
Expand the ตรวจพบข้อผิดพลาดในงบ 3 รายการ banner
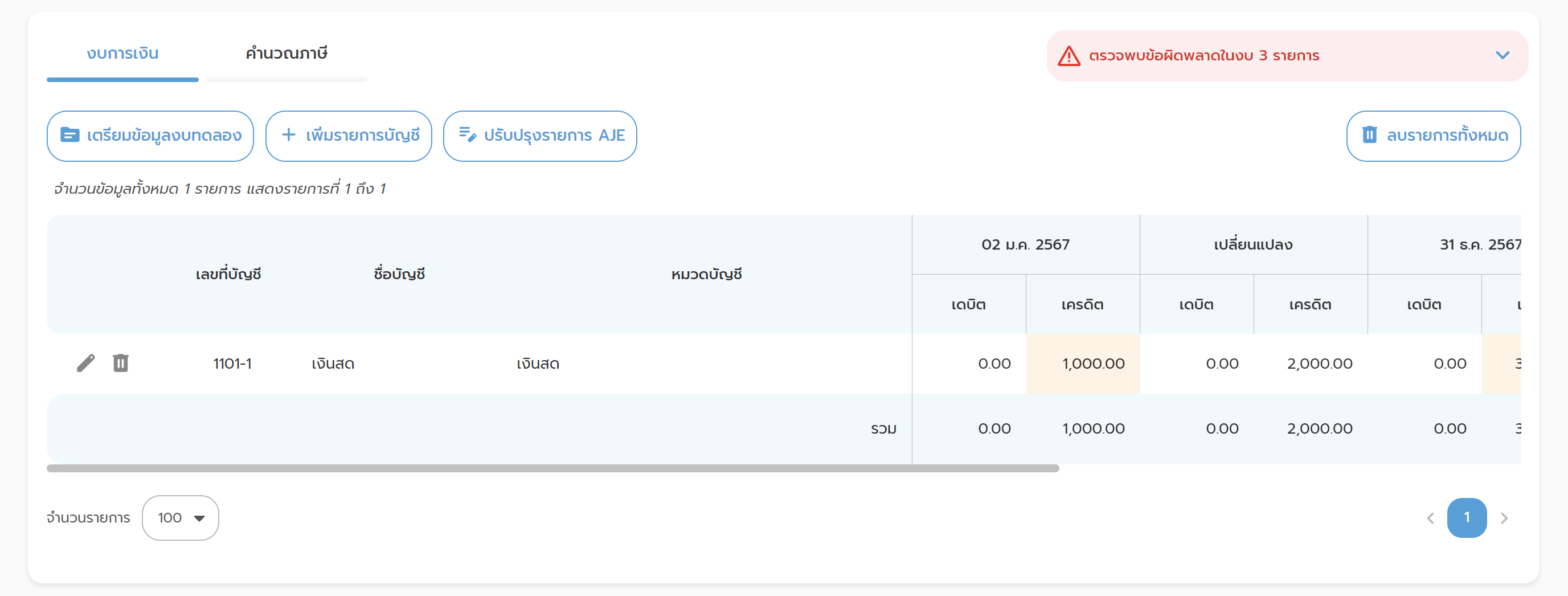tap(1203, 56)
